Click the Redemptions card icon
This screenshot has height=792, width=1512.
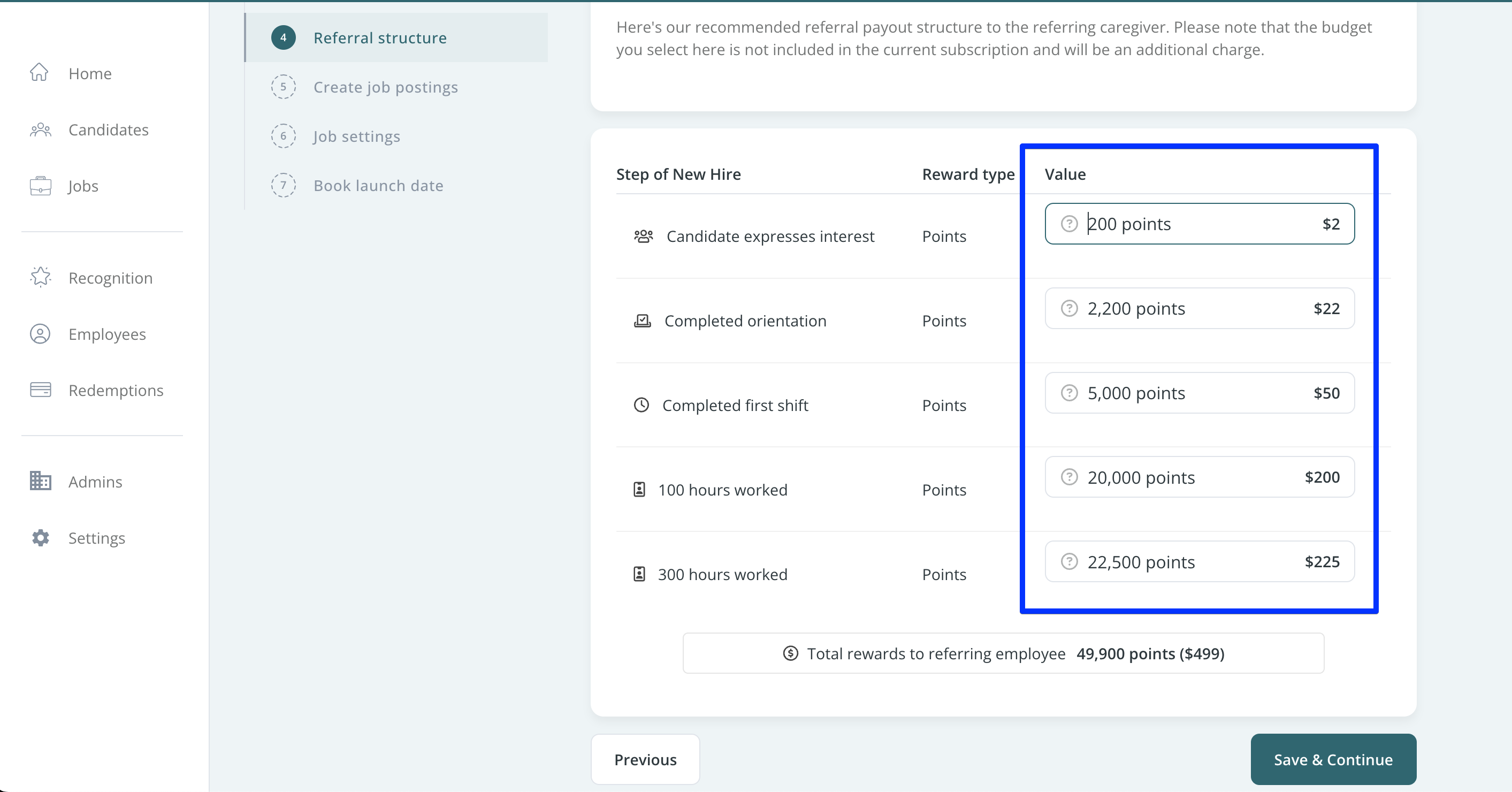pyautogui.click(x=41, y=390)
